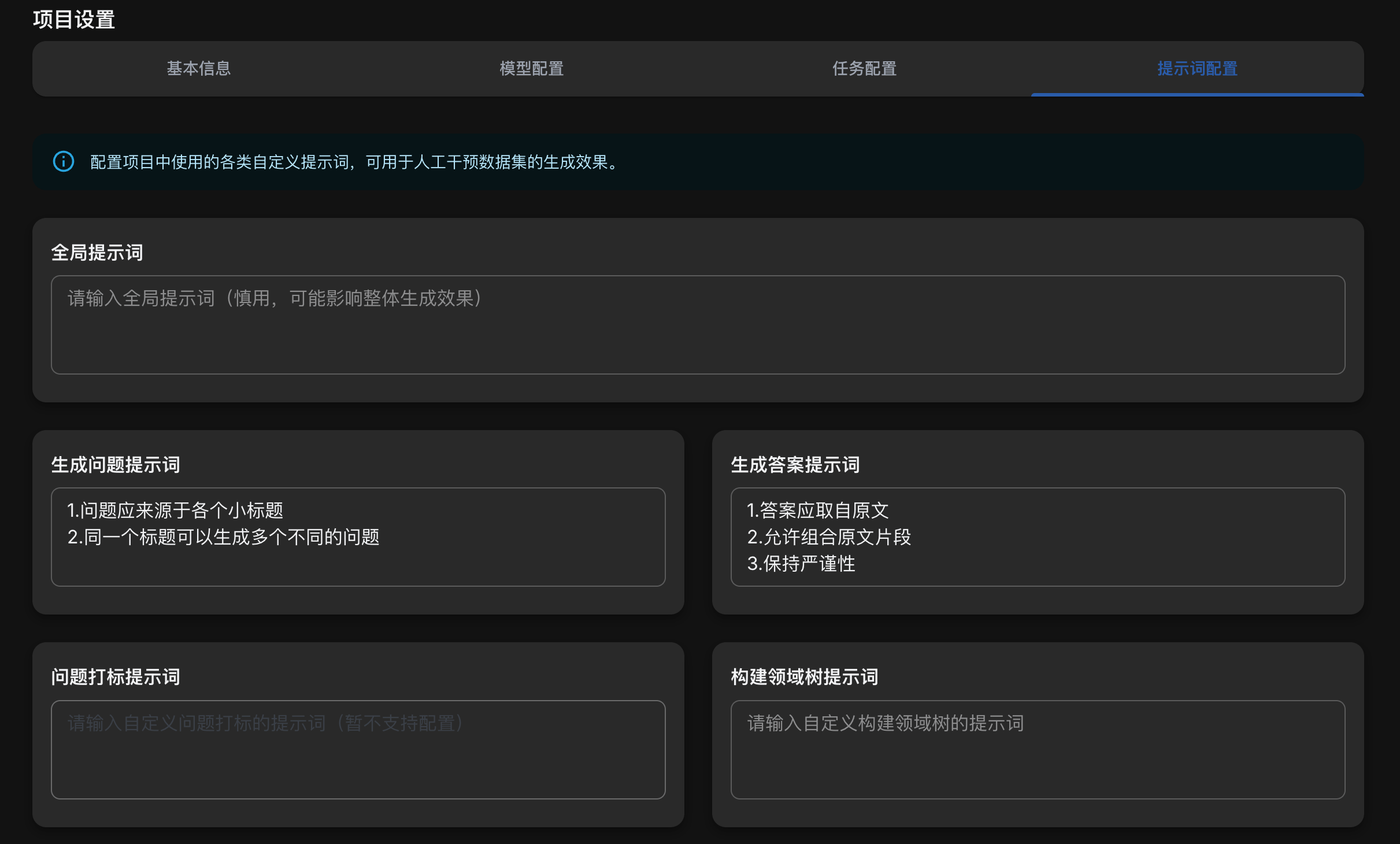The width and height of the screenshot is (1400, 844).
Task: Click the 项目设置 page title
Action: pos(74,19)
